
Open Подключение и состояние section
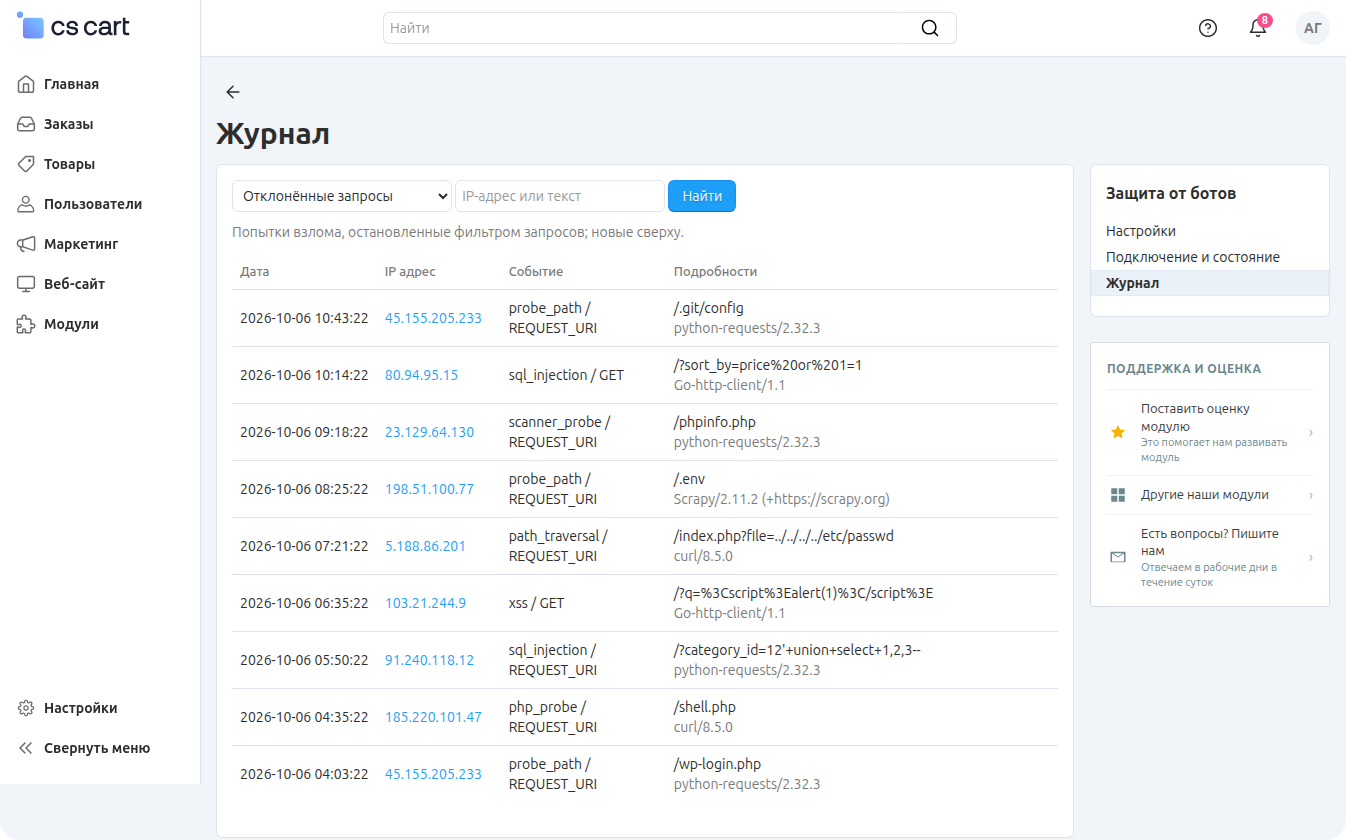[x=1193, y=257]
